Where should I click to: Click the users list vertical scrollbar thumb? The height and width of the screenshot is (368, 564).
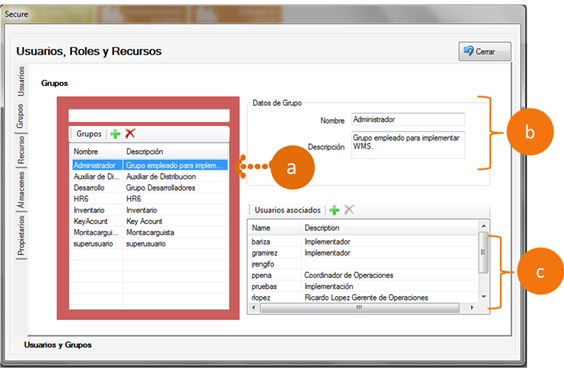483,252
